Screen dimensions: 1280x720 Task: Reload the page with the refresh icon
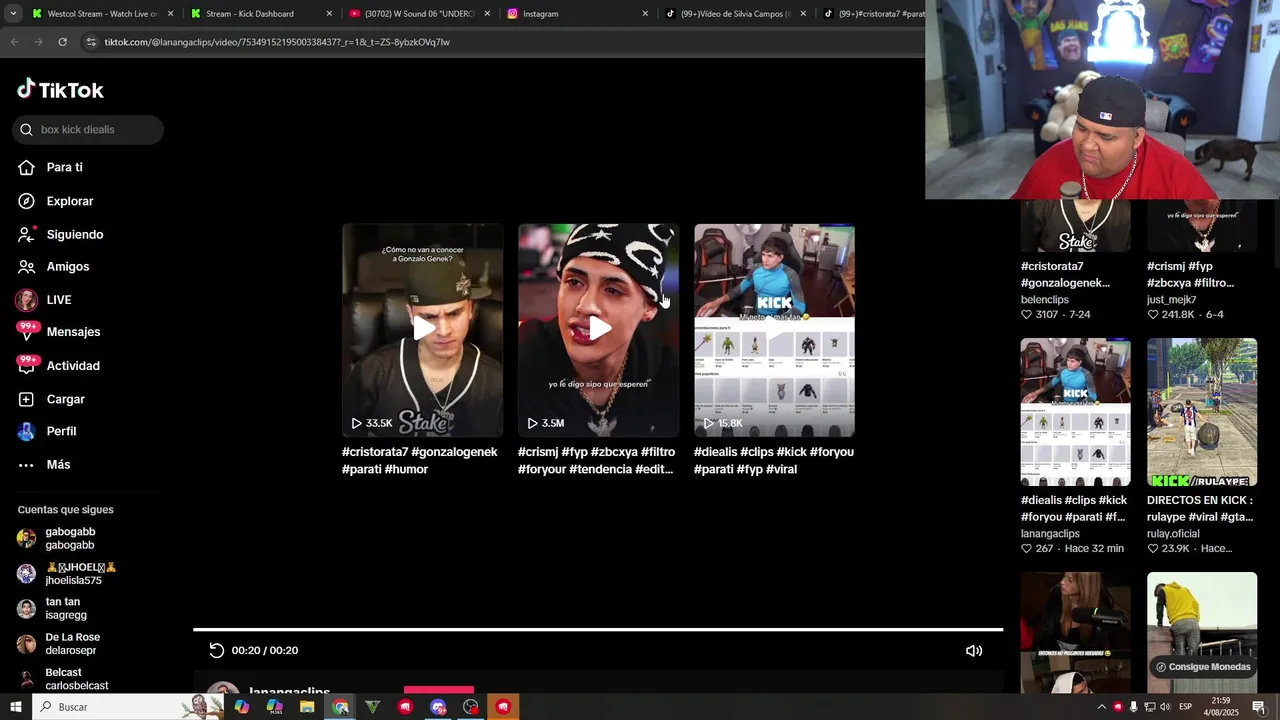62,42
